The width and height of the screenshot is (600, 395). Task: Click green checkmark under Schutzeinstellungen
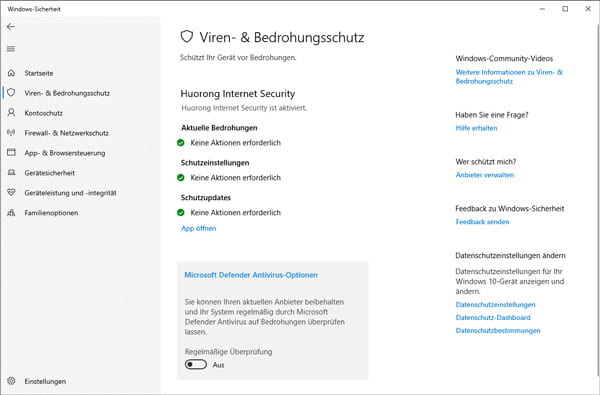click(181, 178)
